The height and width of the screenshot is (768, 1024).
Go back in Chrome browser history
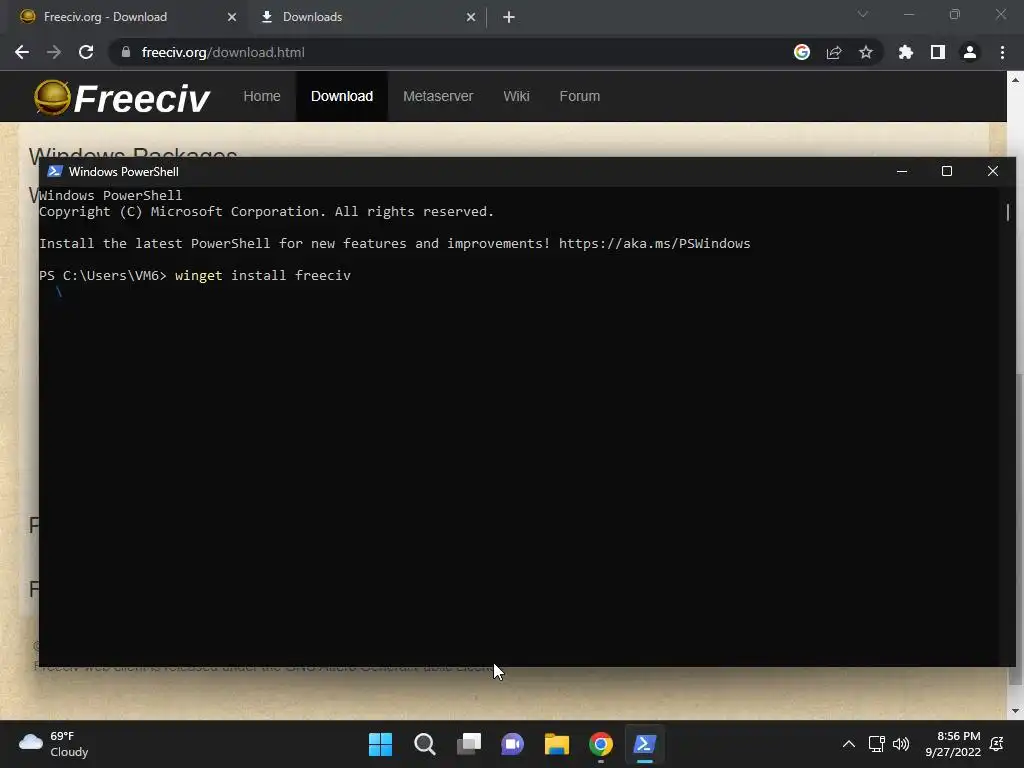tap(22, 52)
